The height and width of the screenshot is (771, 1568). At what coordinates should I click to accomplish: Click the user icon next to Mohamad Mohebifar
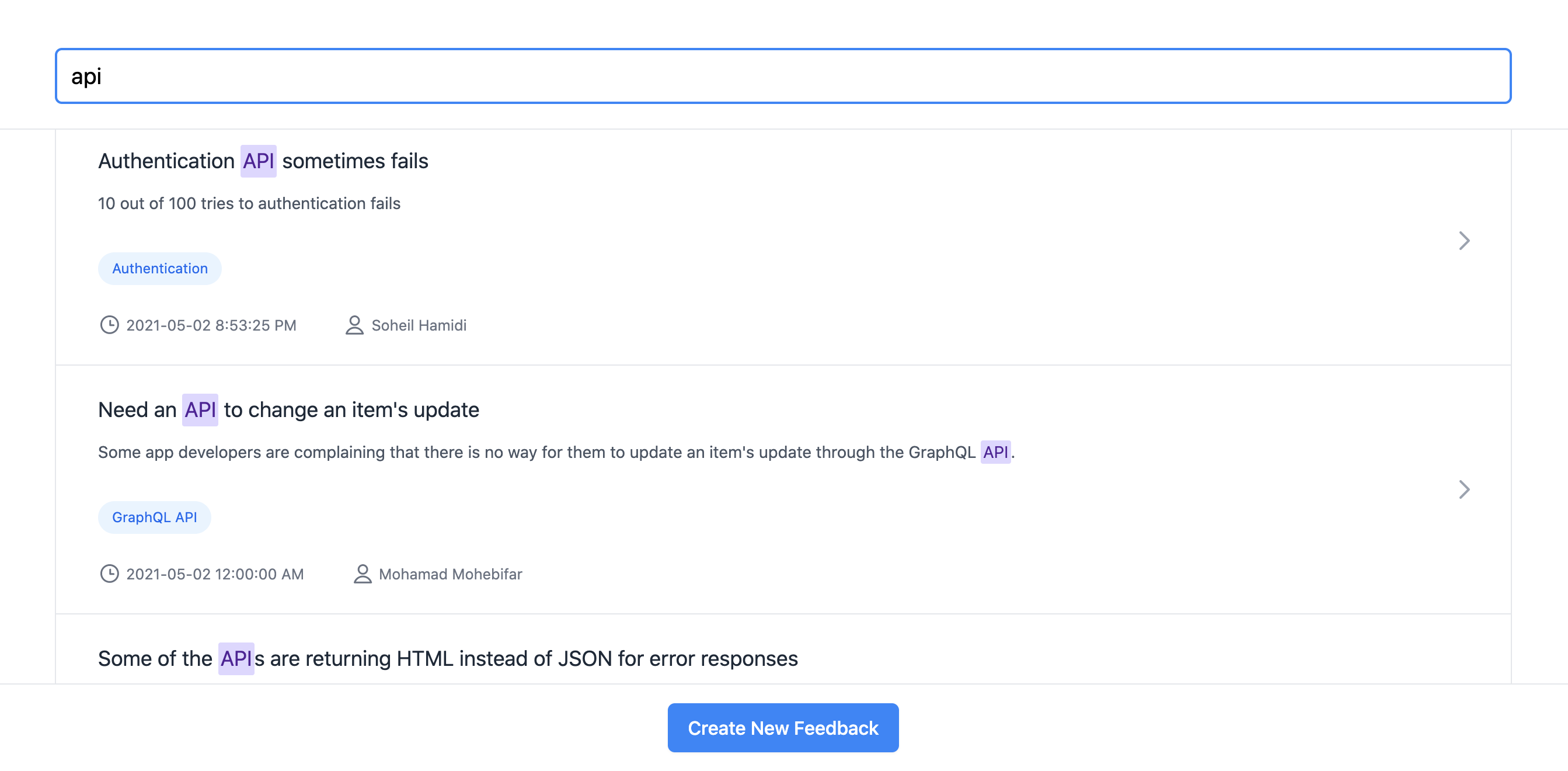[x=362, y=574]
